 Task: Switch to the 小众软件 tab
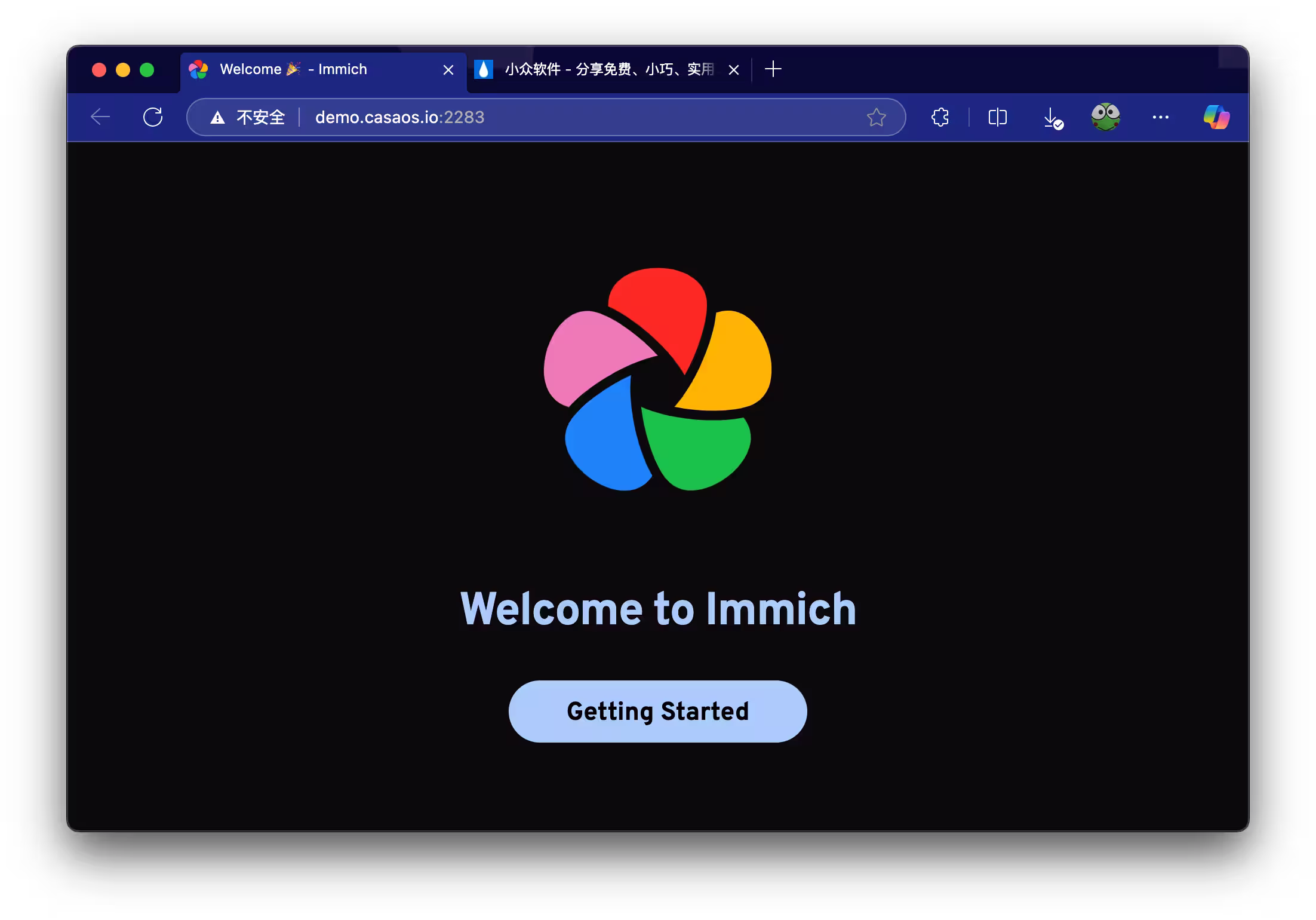coord(608,70)
